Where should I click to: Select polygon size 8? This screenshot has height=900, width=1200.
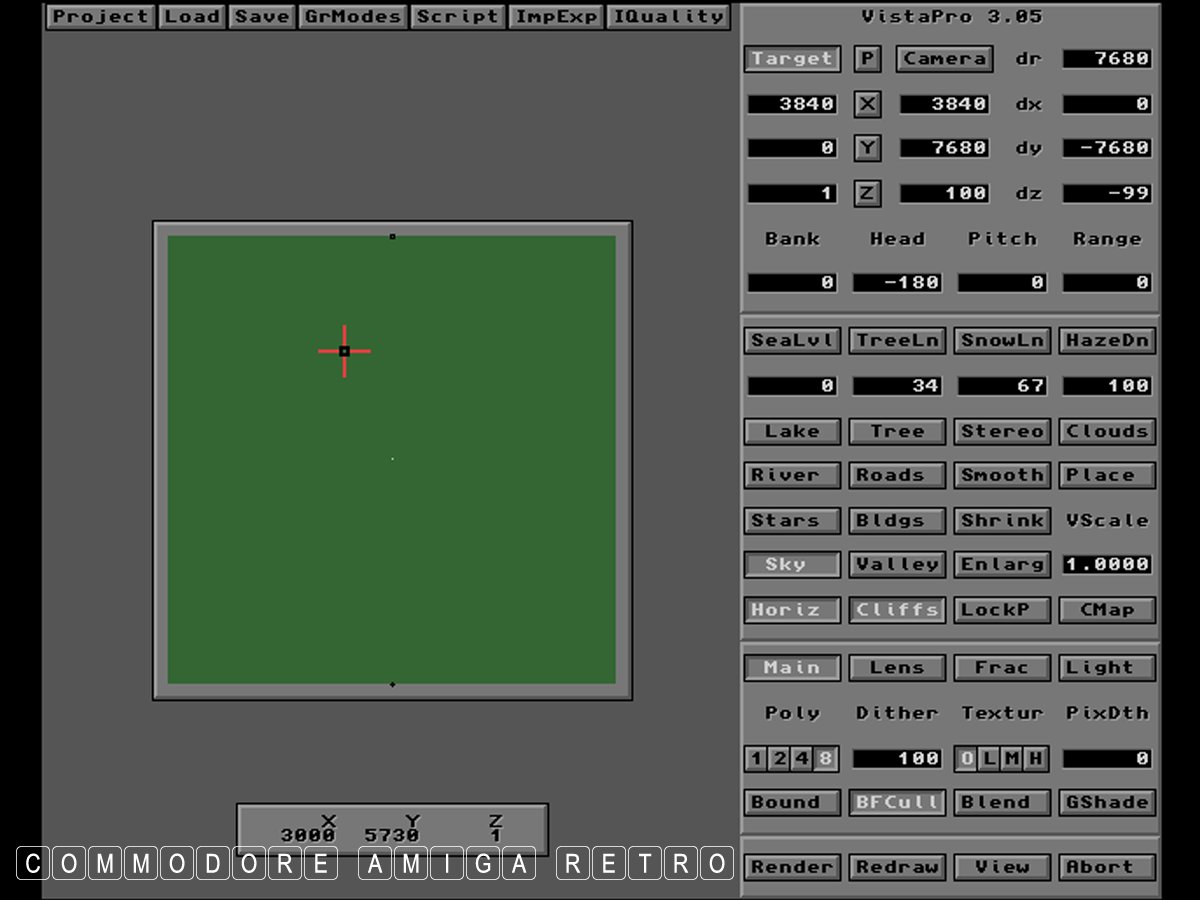[x=826, y=759]
